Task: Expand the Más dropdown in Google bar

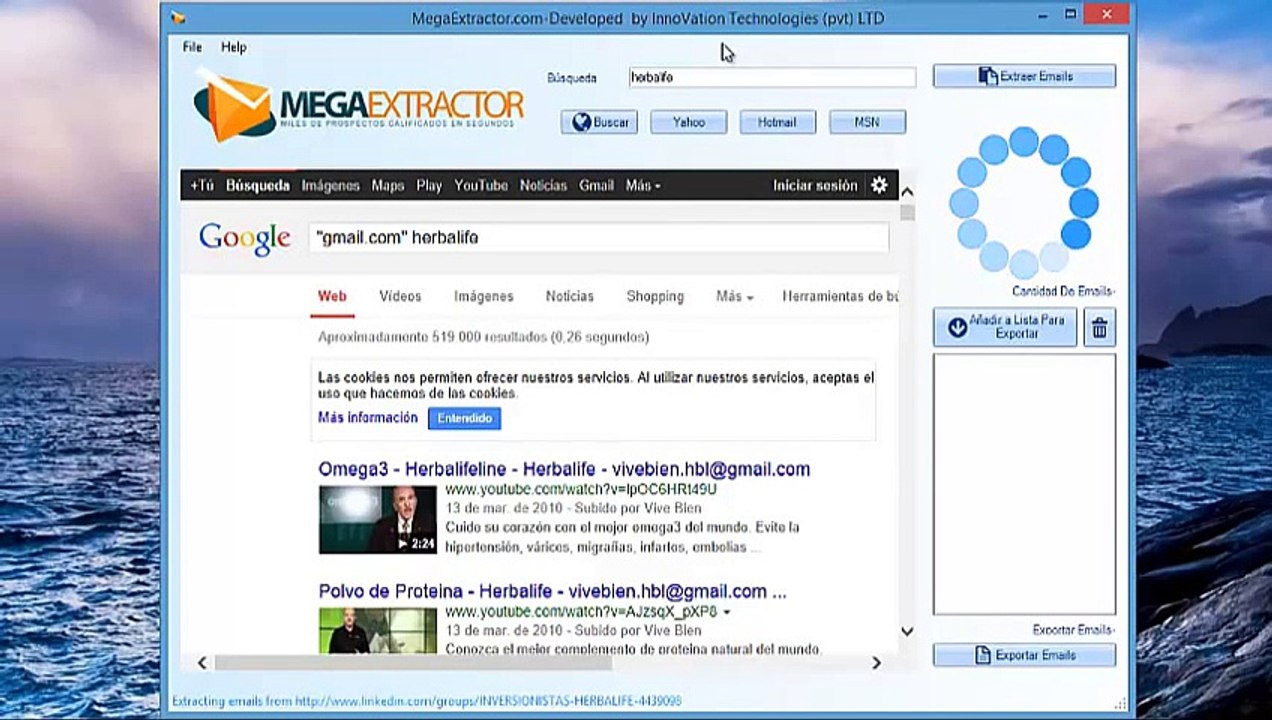Action: click(643, 185)
